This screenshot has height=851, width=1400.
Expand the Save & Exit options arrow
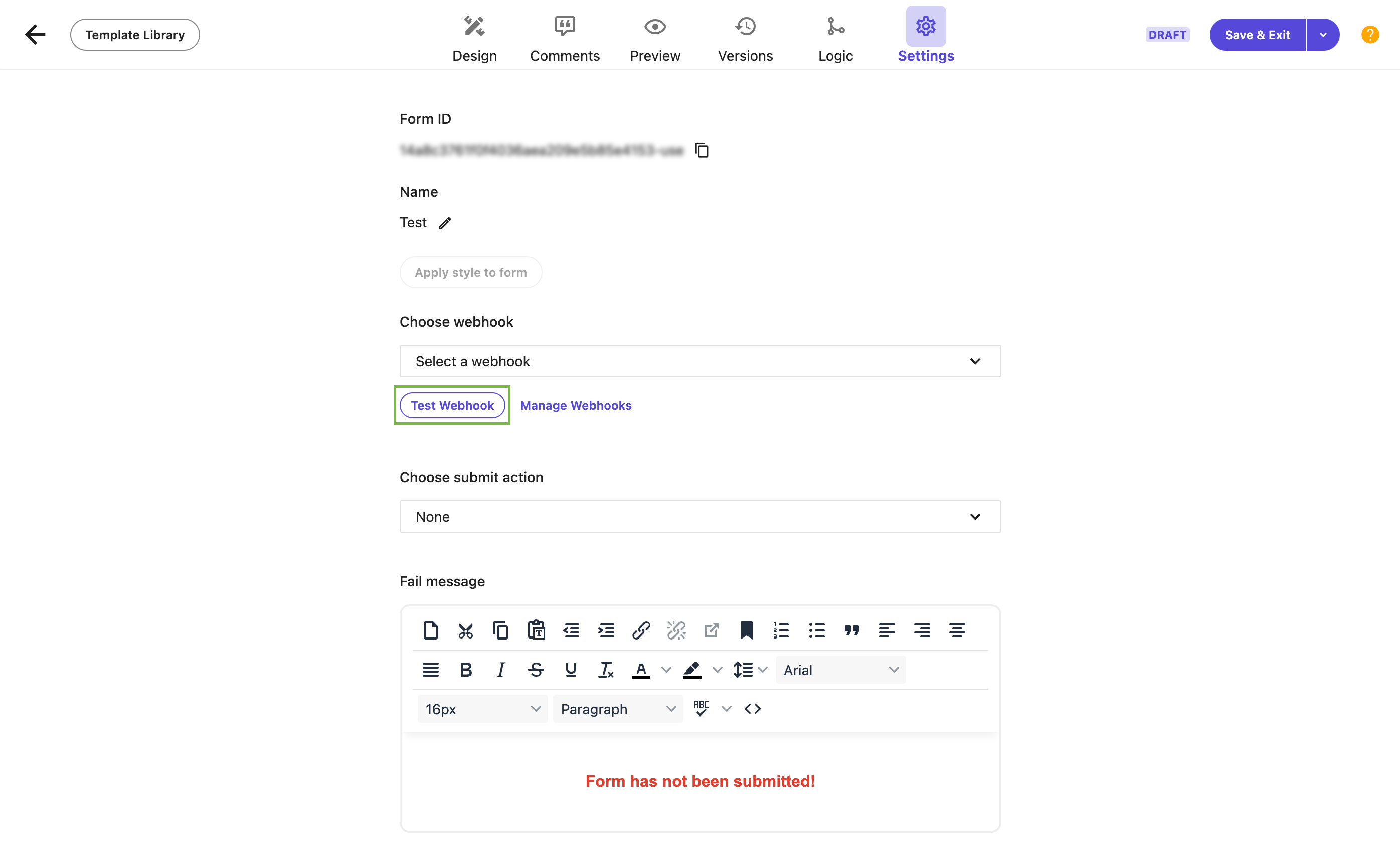click(x=1323, y=35)
